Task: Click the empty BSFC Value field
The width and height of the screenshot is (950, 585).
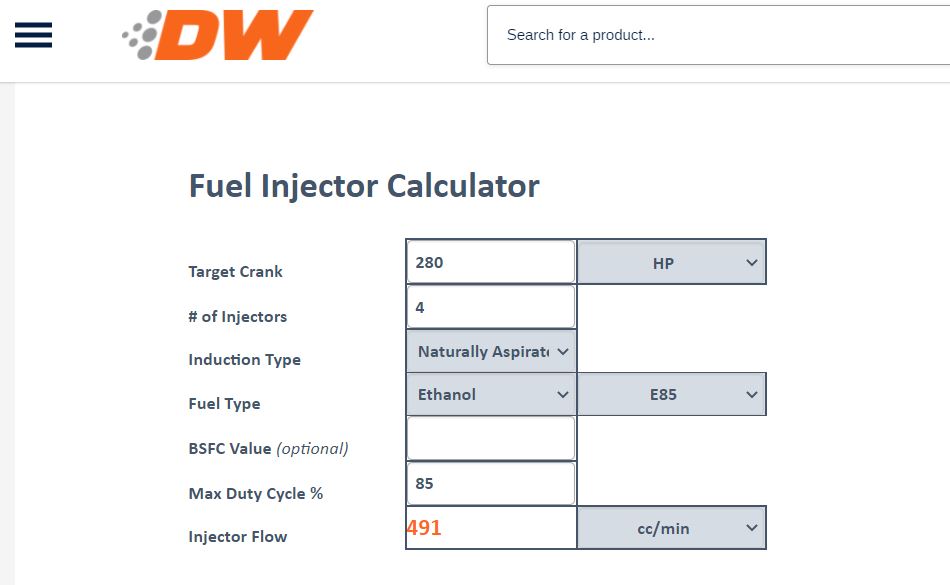Action: [x=490, y=438]
